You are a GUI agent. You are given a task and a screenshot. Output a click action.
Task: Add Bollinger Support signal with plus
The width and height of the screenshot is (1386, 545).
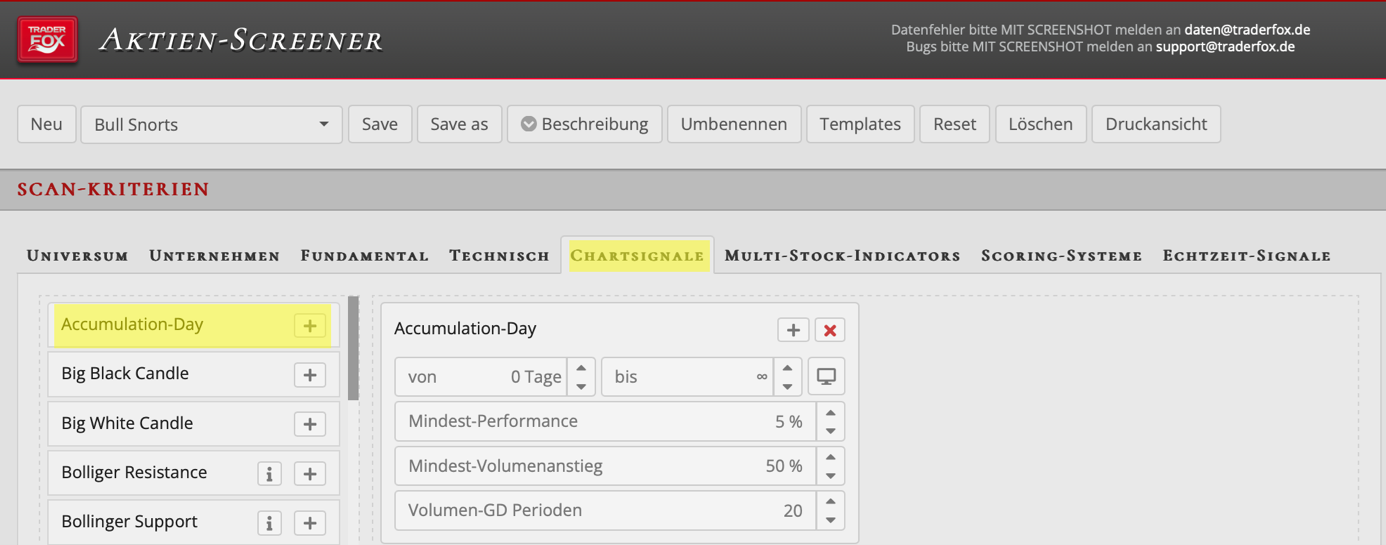click(310, 522)
